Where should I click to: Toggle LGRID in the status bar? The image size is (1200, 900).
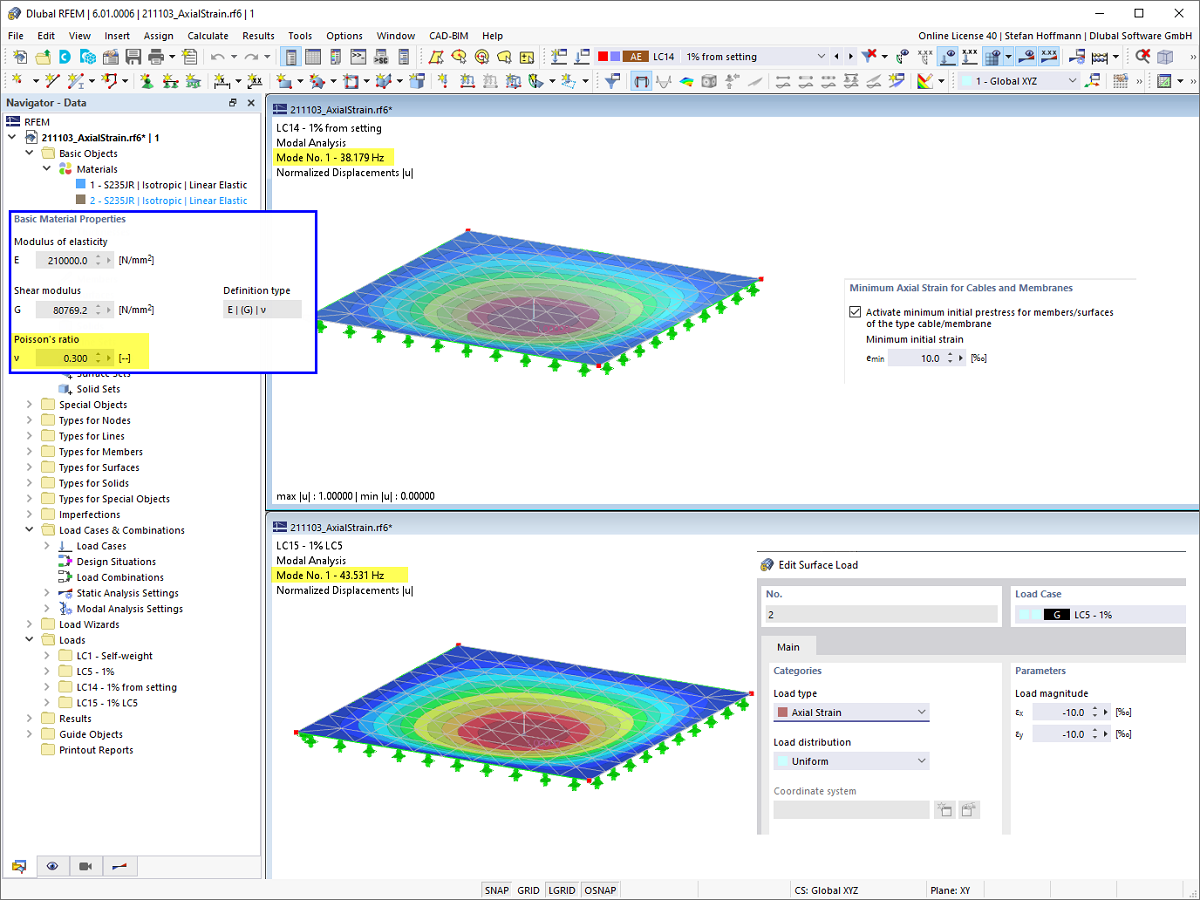(562, 890)
